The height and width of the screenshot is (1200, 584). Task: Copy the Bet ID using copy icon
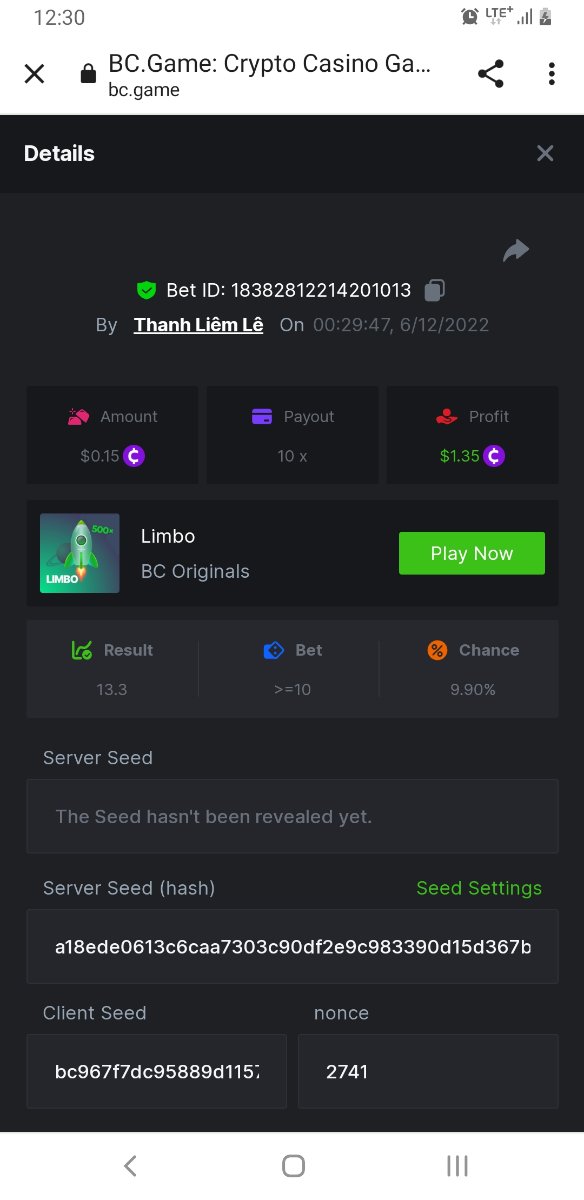click(x=434, y=290)
